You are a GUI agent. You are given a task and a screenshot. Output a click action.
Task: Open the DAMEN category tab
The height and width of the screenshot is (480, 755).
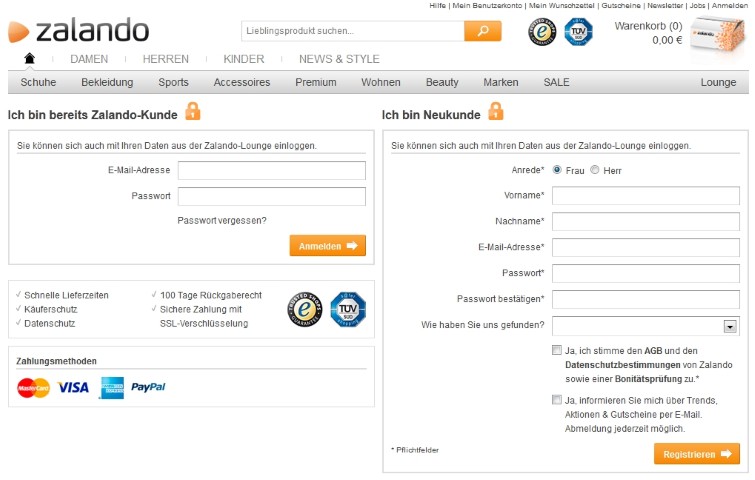point(89,59)
